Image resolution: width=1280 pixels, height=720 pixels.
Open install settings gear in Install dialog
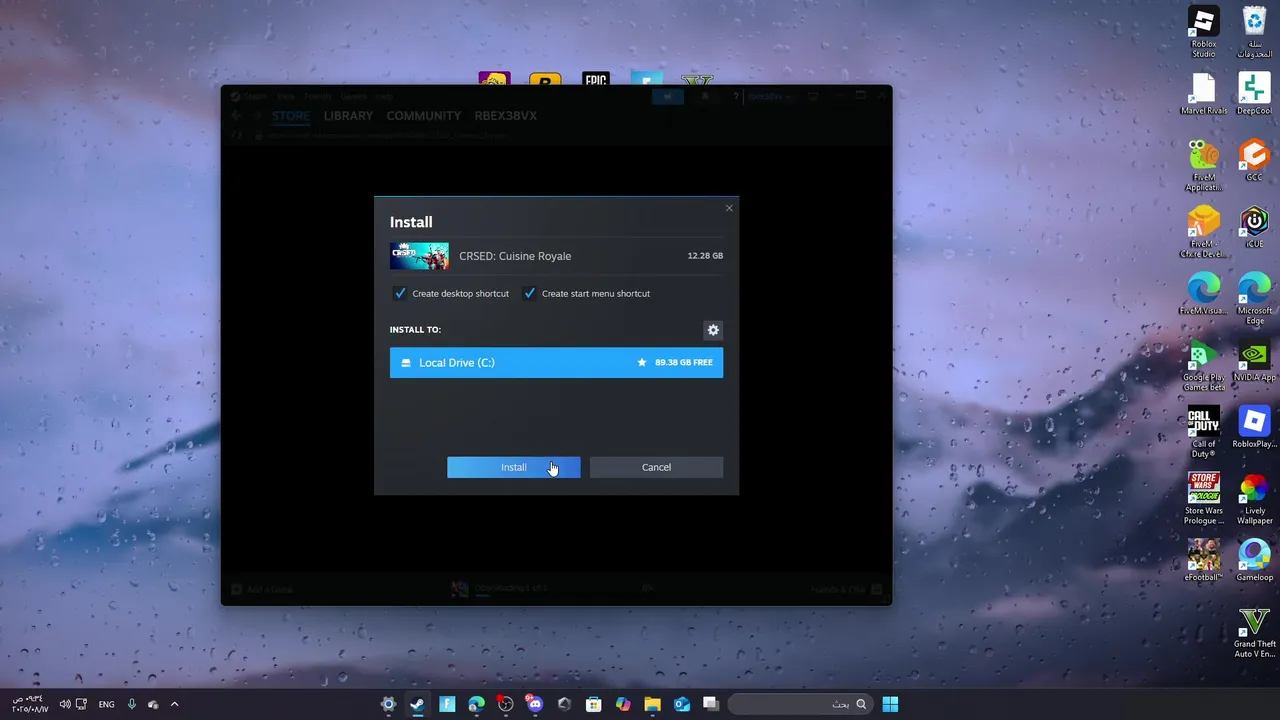click(x=713, y=330)
